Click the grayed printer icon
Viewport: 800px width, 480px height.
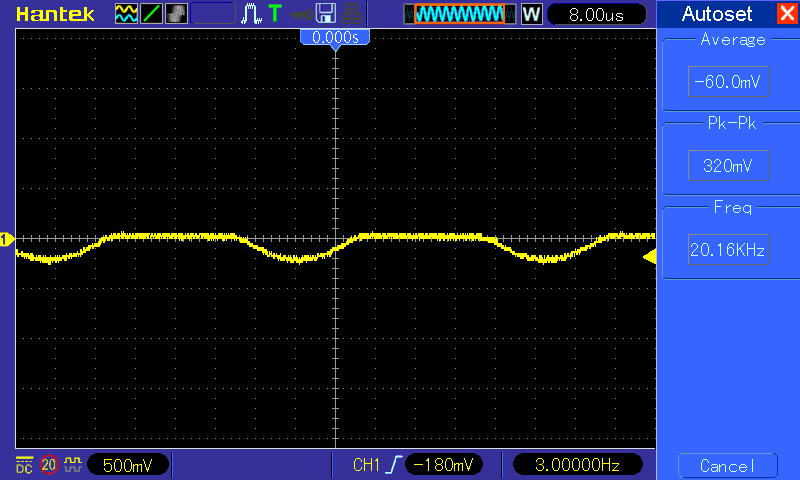tap(351, 14)
